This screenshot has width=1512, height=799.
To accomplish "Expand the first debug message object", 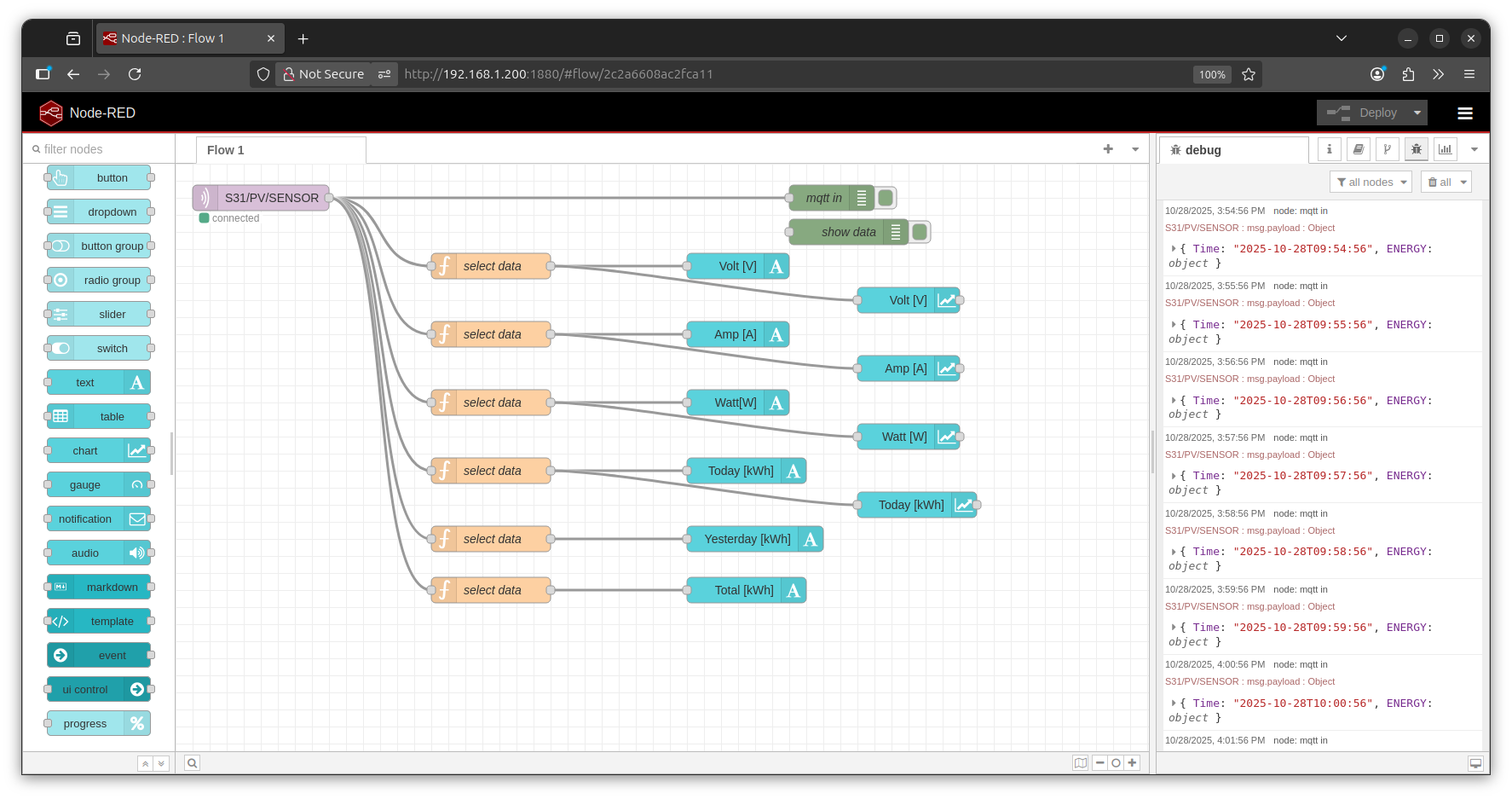I will (1174, 249).
